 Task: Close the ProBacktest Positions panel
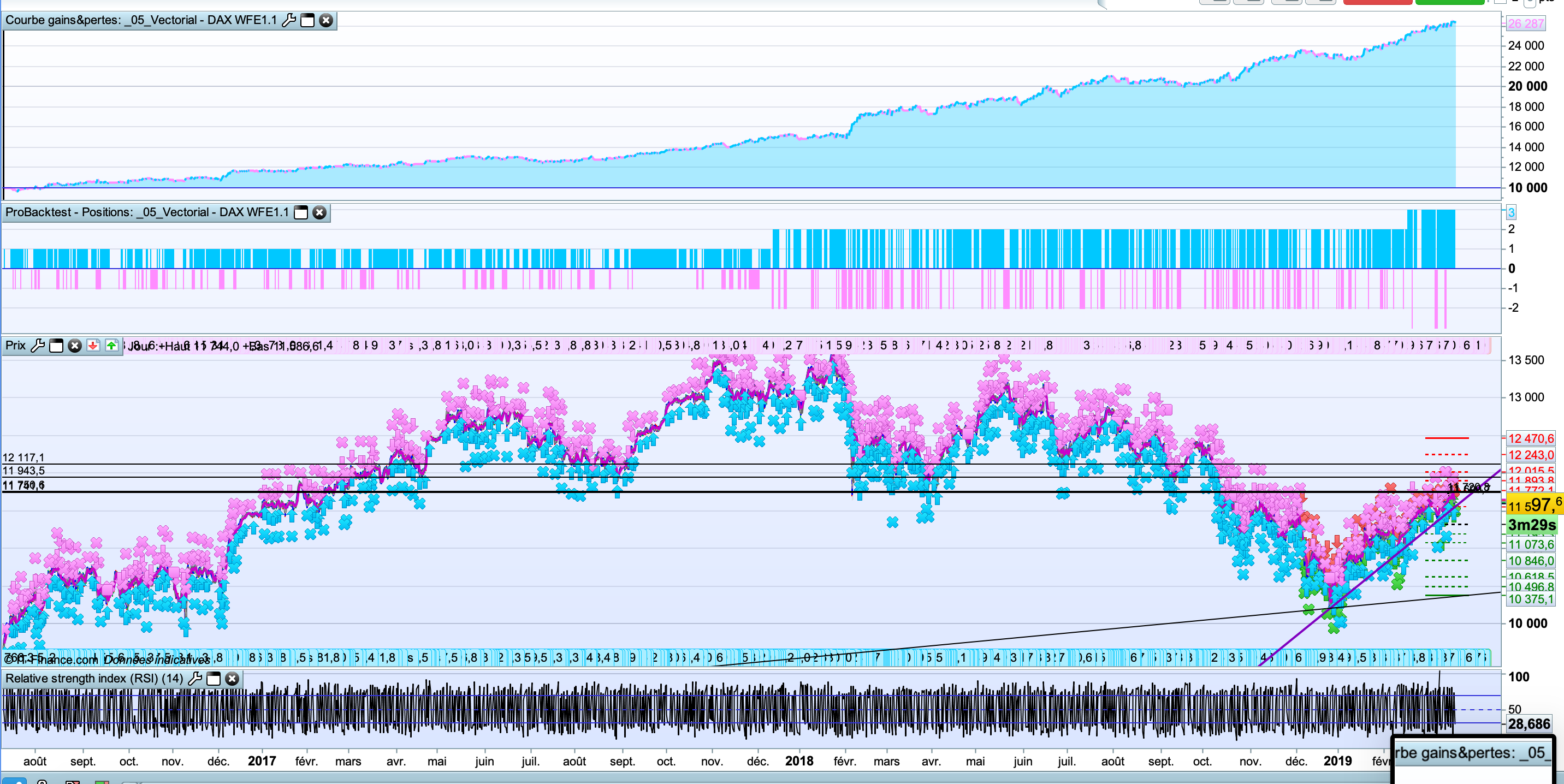pos(319,212)
